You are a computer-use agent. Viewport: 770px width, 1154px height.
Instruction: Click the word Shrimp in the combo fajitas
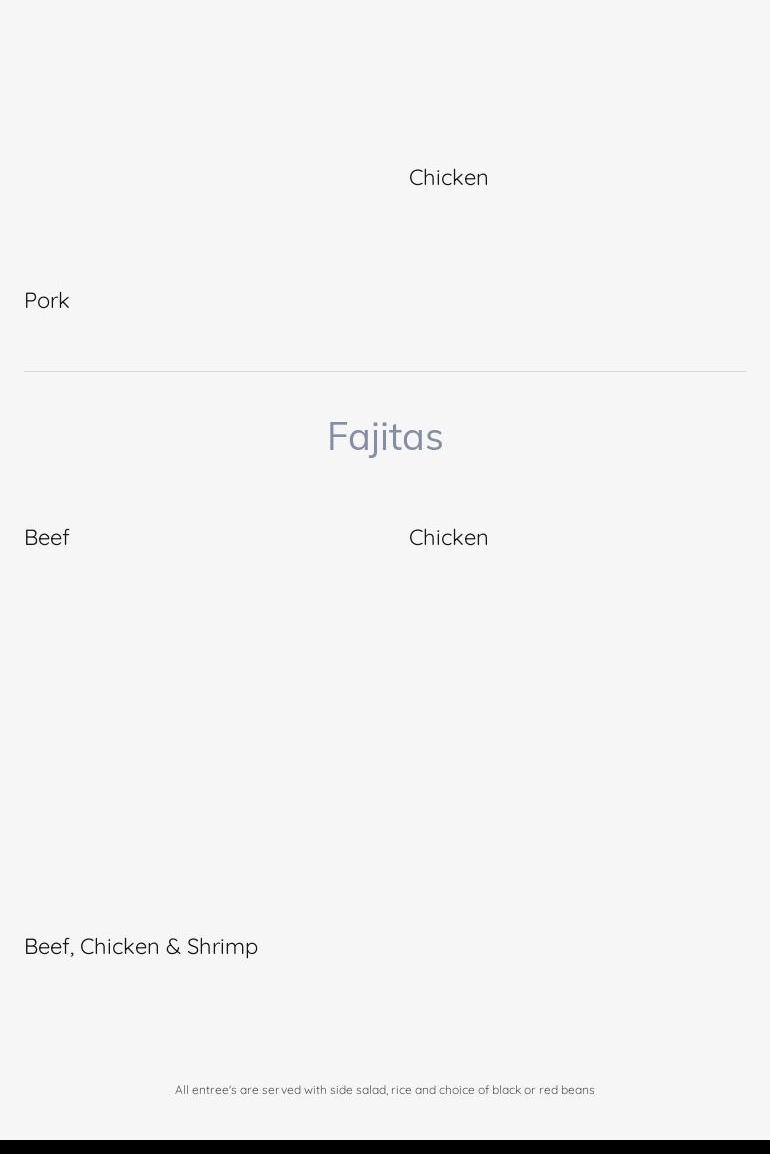pos(222,946)
